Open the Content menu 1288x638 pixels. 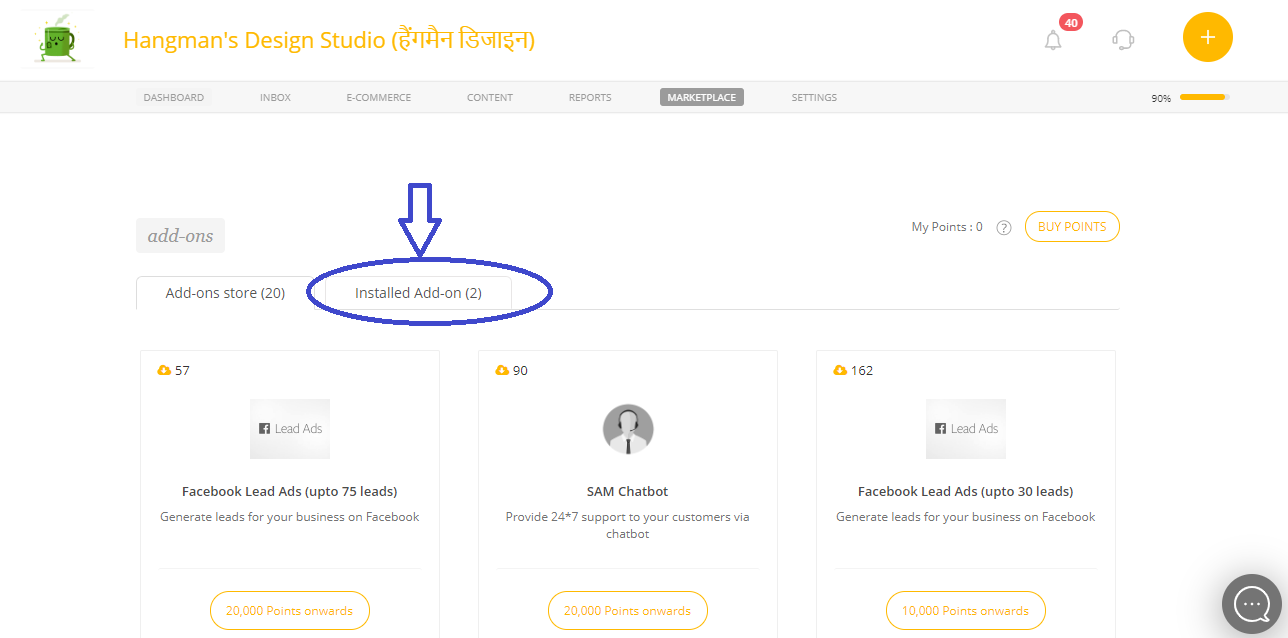[490, 97]
